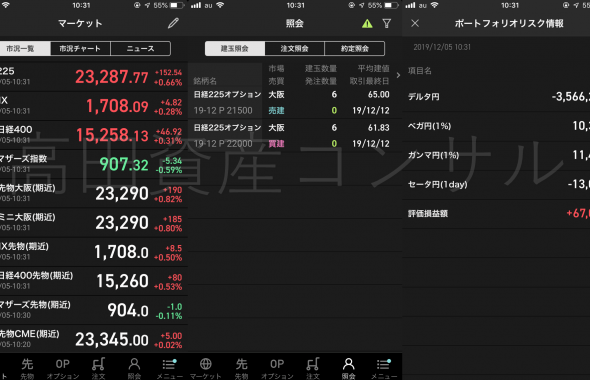Image resolution: width=590 pixels, height=380 pixels.
Task: Open the 1,708.09 index row
Action: [x=94, y=106]
